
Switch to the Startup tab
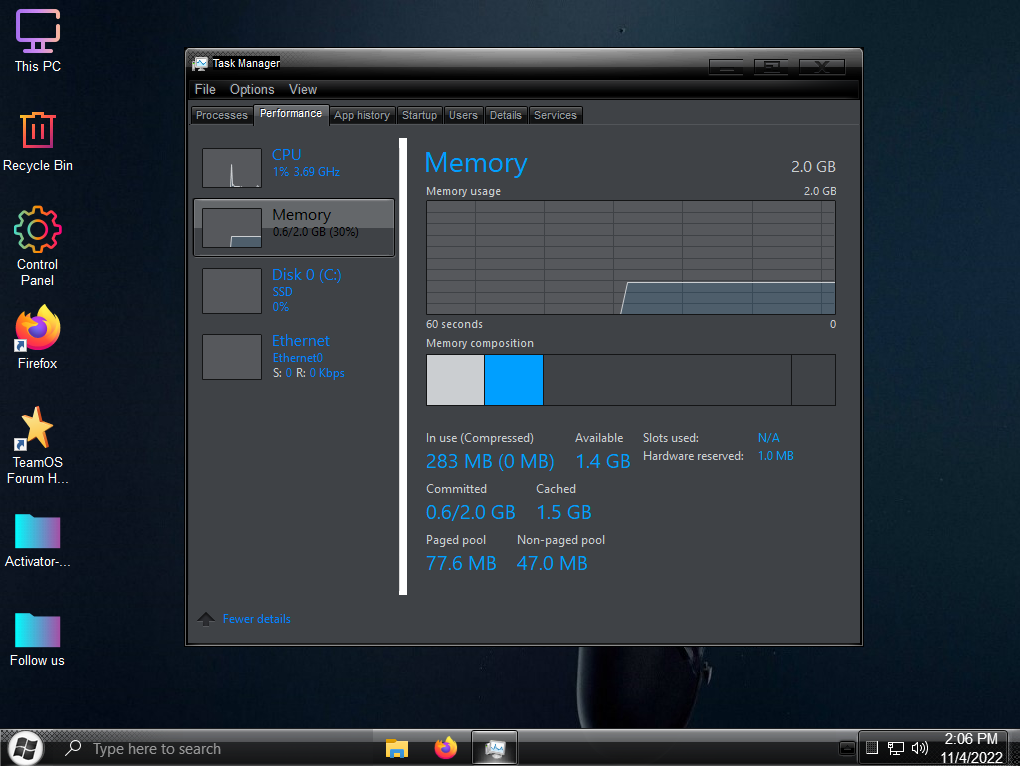419,115
